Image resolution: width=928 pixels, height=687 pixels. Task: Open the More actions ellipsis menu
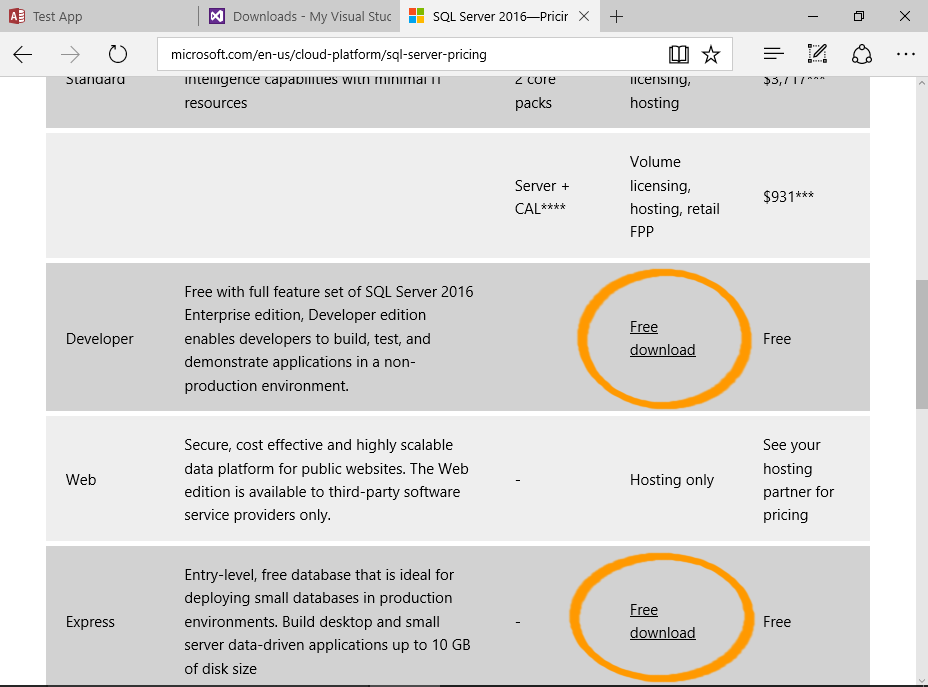[x=905, y=54]
